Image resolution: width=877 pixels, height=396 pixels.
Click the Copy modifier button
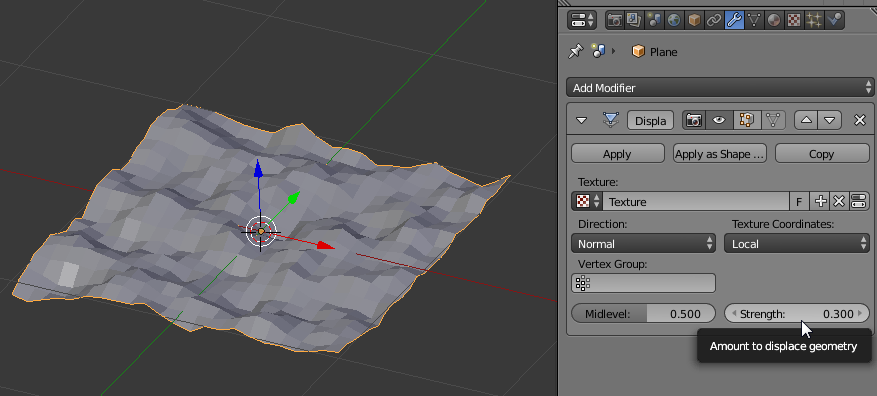(822, 154)
